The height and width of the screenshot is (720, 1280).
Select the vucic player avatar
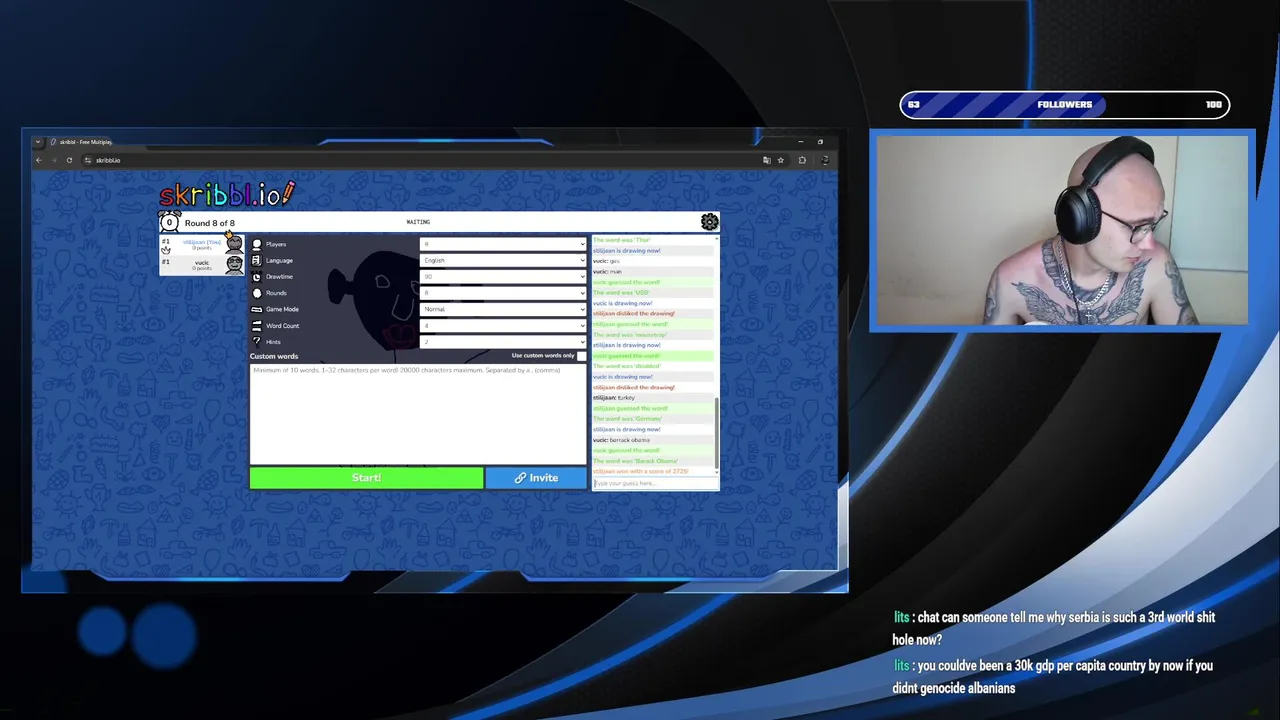point(234,264)
